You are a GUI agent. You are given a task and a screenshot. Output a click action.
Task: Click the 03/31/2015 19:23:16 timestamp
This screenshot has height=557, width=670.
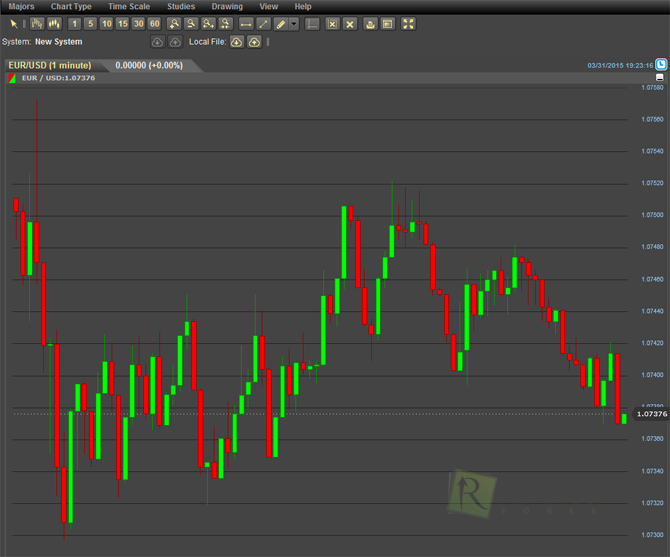(620, 65)
